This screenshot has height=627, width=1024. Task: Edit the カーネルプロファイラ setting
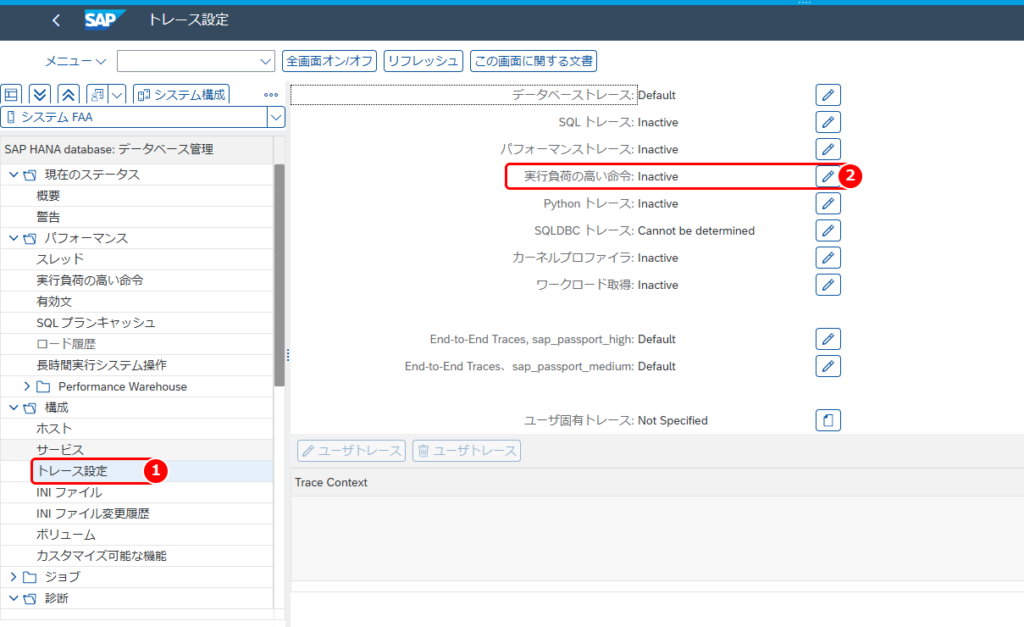click(x=827, y=258)
